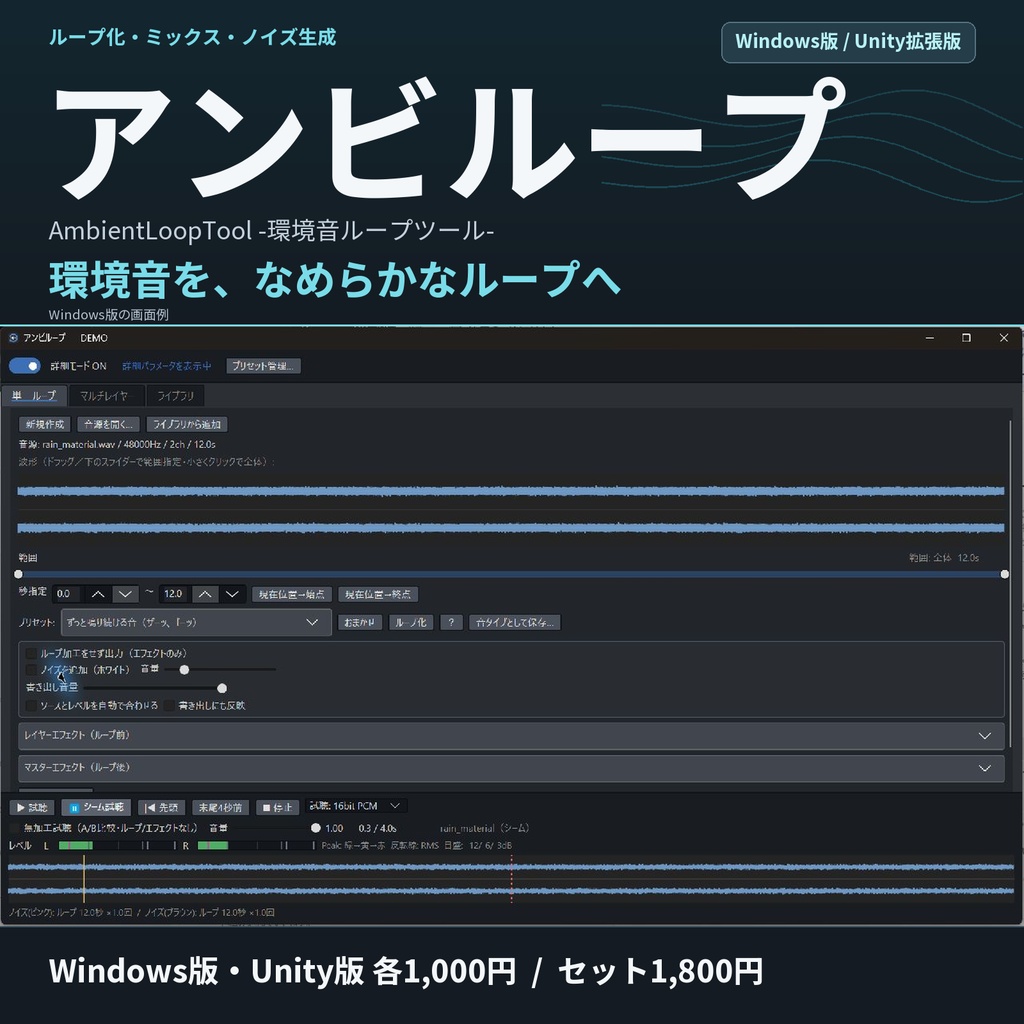The image size is (1024, 1024).
Task: Switch to the 単一ループ tab
Action: [x=35, y=396]
